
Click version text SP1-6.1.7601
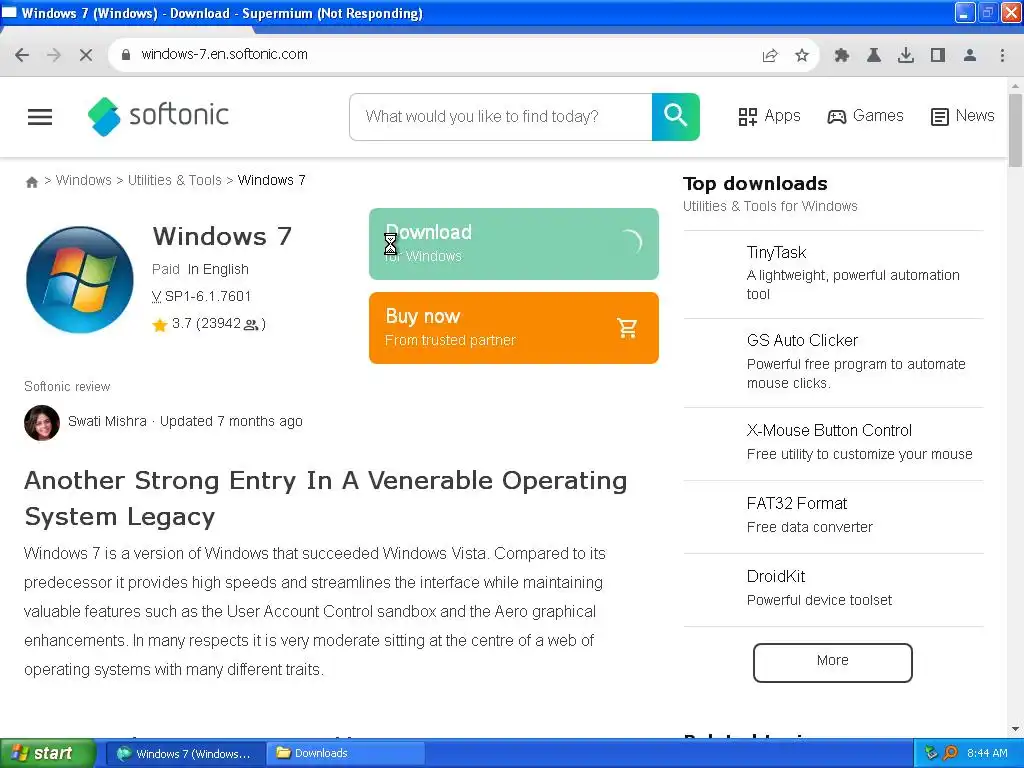[x=208, y=296]
